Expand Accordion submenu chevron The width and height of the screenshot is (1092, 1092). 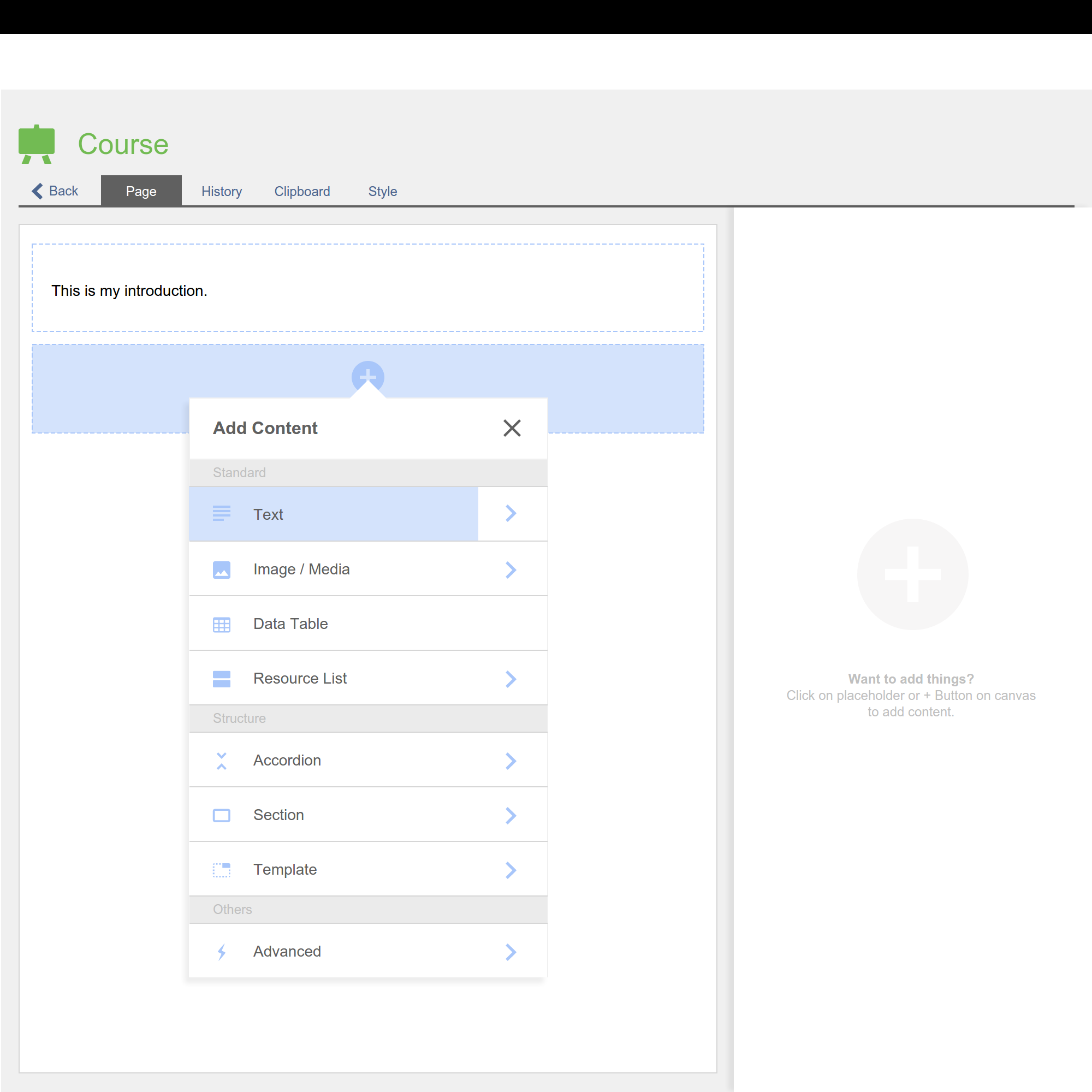511,761
